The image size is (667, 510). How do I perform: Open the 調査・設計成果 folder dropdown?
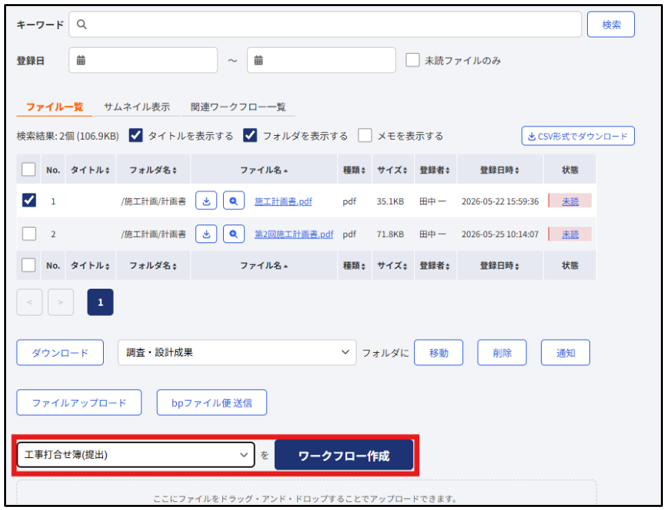[x=237, y=352]
